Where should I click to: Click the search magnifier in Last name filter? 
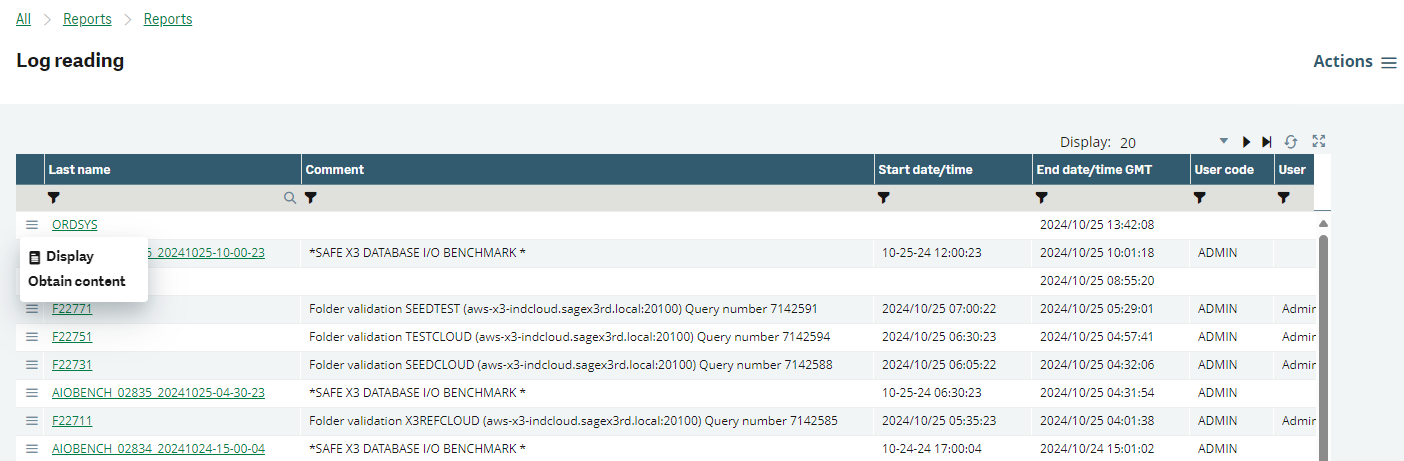click(290, 198)
